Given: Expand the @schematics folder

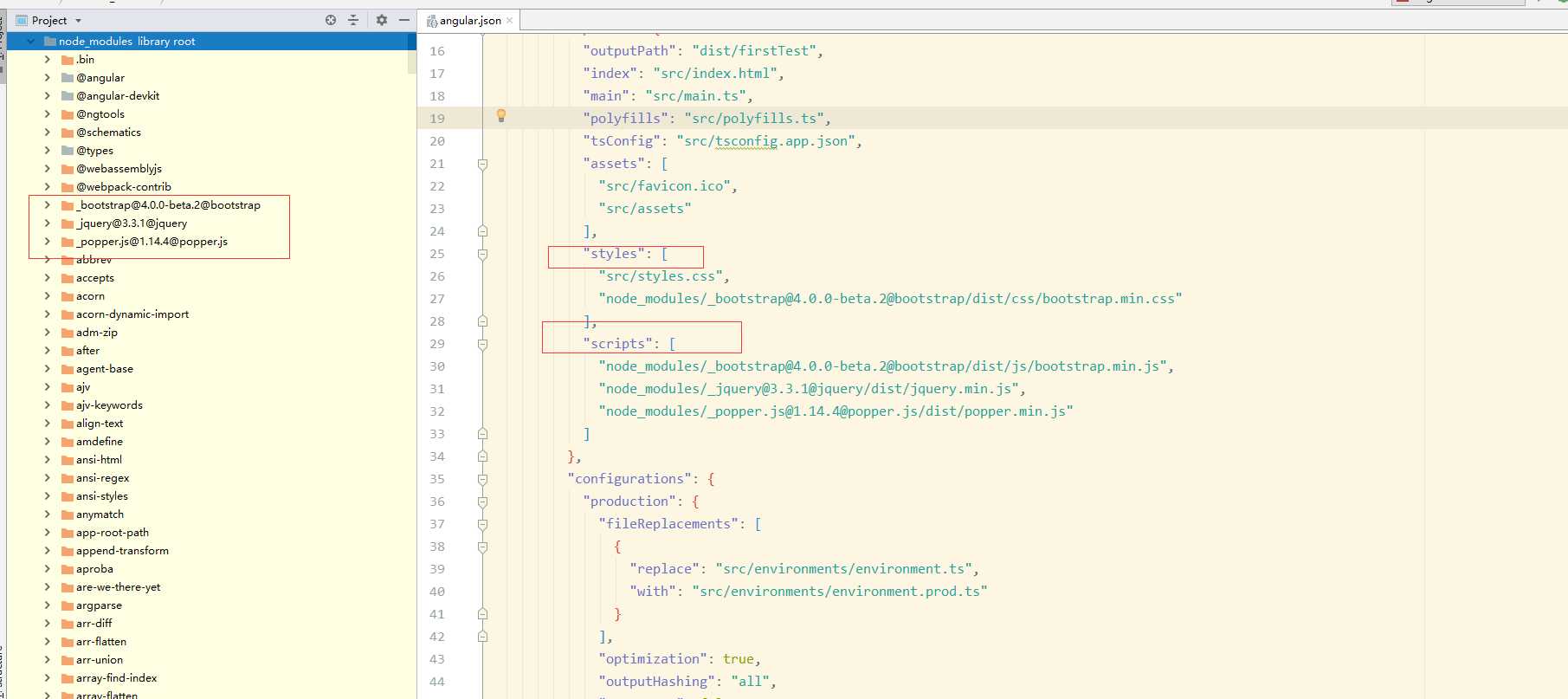Looking at the screenshot, I should [48, 133].
